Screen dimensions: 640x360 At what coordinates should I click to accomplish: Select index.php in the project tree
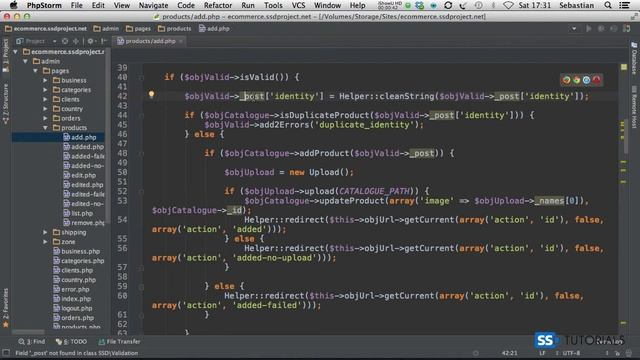(72, 299)
